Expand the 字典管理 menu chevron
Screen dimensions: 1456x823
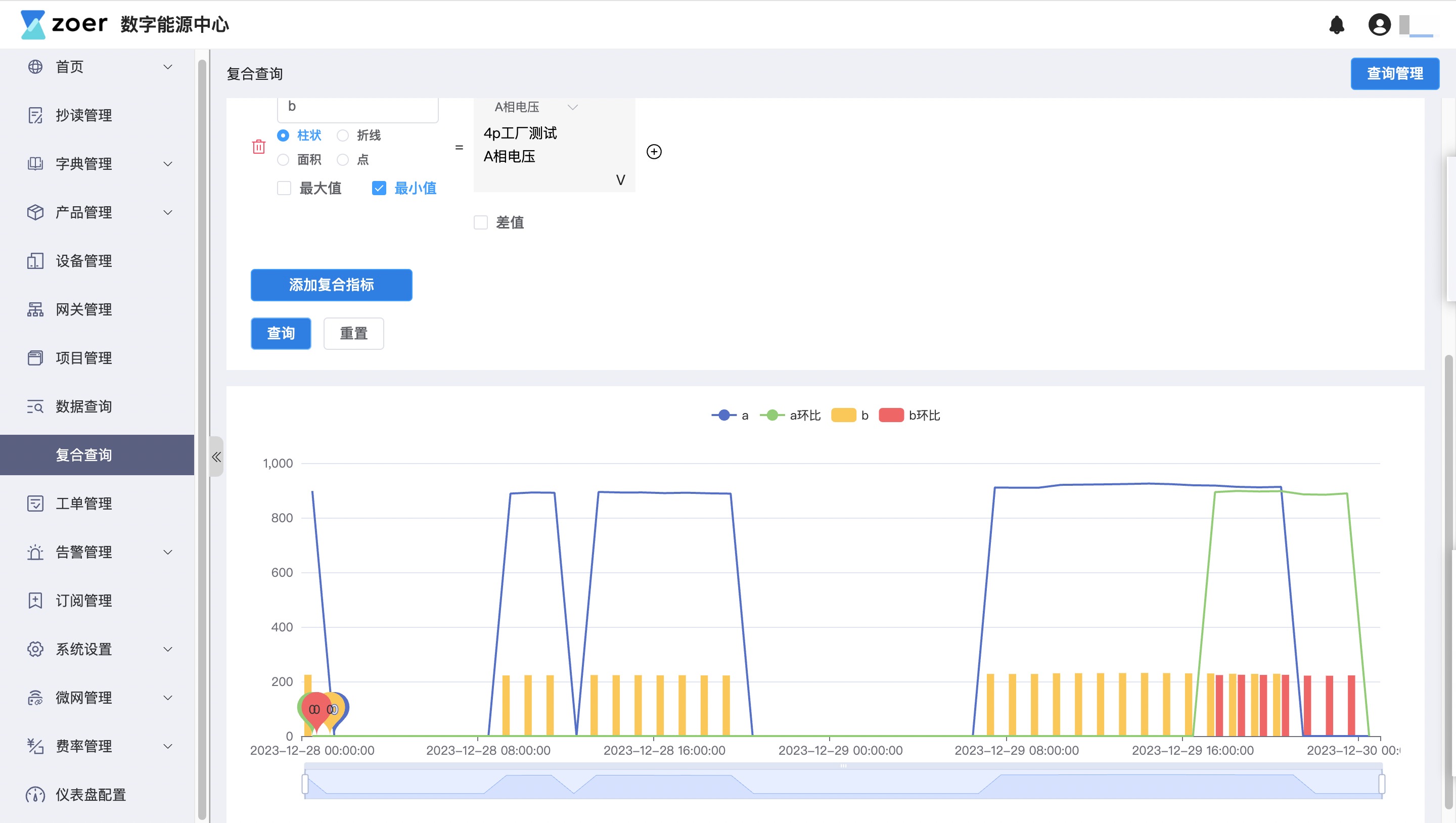pos(168,164)
